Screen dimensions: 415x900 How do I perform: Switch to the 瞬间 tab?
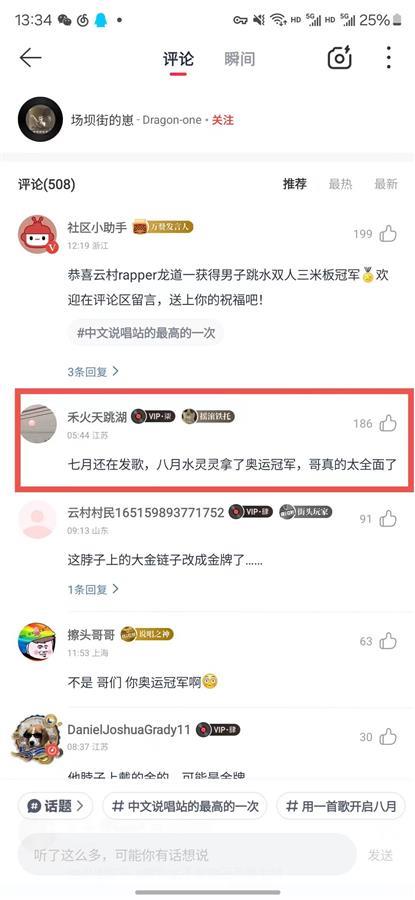tap(239, 59)
